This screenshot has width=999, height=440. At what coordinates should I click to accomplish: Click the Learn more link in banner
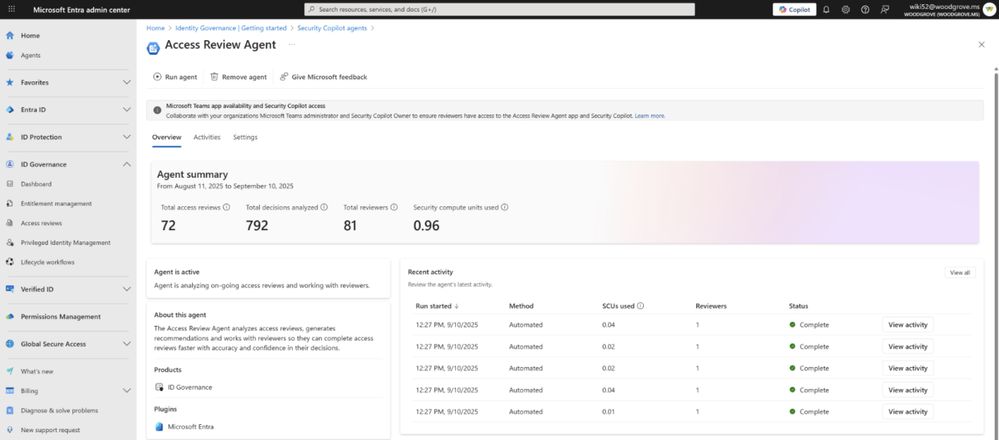650,116
